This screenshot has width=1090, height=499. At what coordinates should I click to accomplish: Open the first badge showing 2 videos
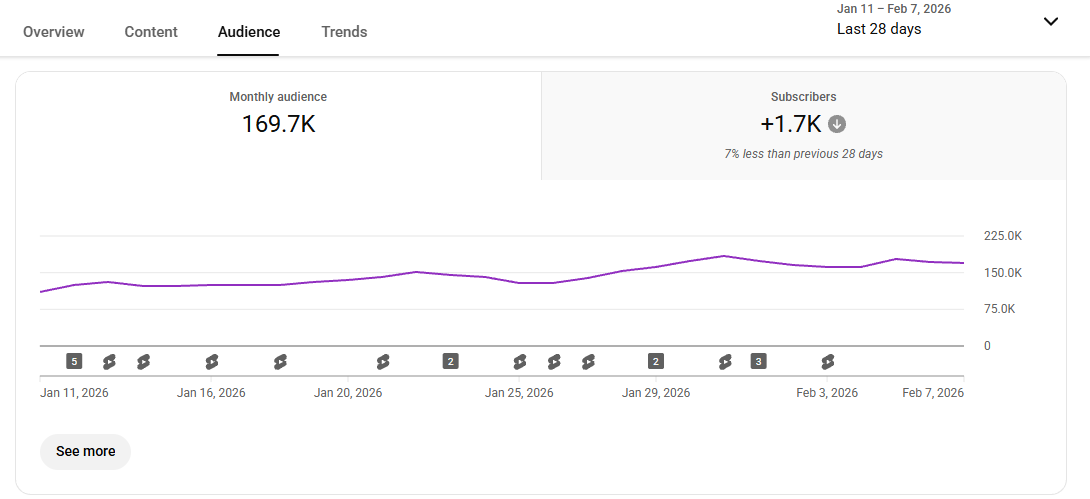451,361
